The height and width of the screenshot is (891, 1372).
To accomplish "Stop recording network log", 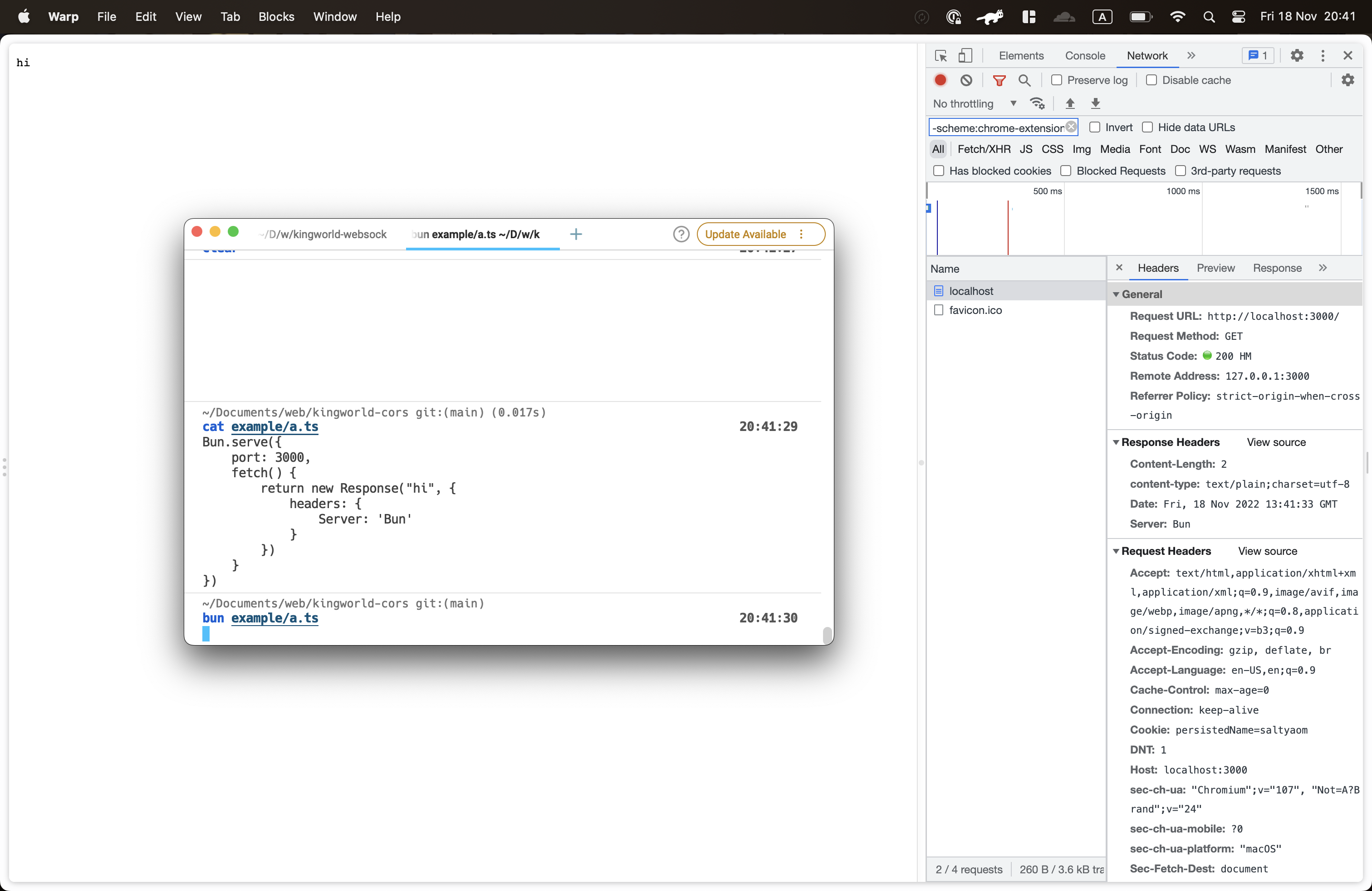I will pyautogui.click(x=940, y=80).
